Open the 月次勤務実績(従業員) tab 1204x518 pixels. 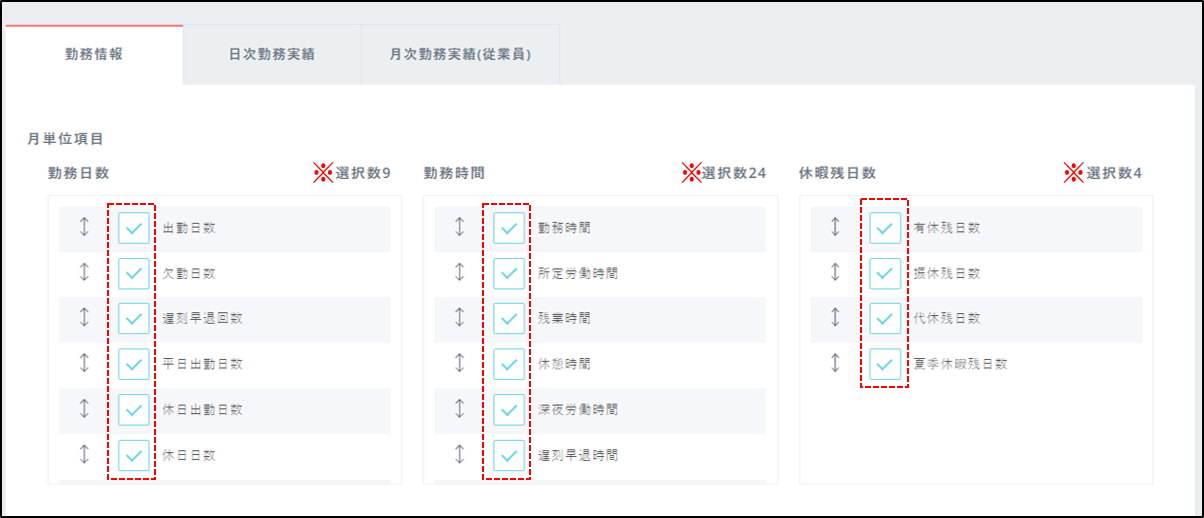coord(460,55)
